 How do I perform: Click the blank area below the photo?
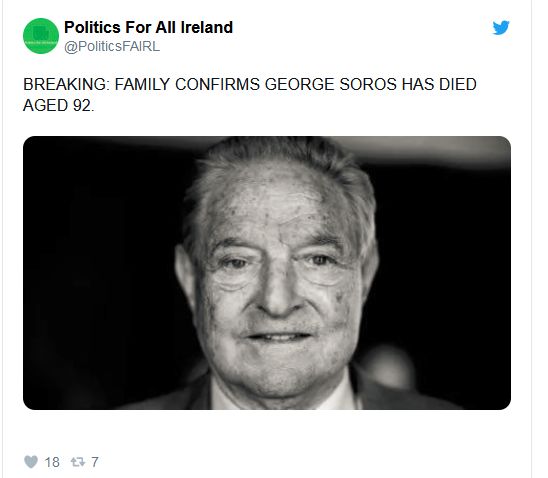pos(267,432)
